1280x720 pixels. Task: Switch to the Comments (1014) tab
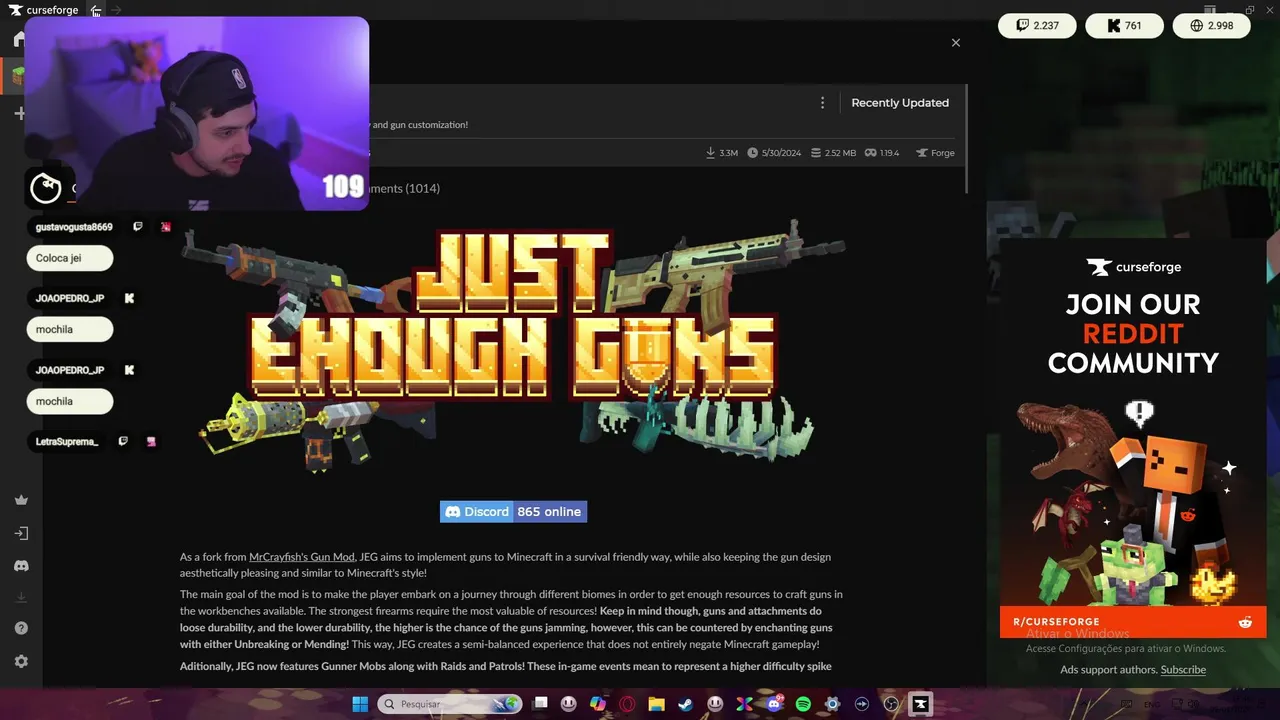pos(404,188)
